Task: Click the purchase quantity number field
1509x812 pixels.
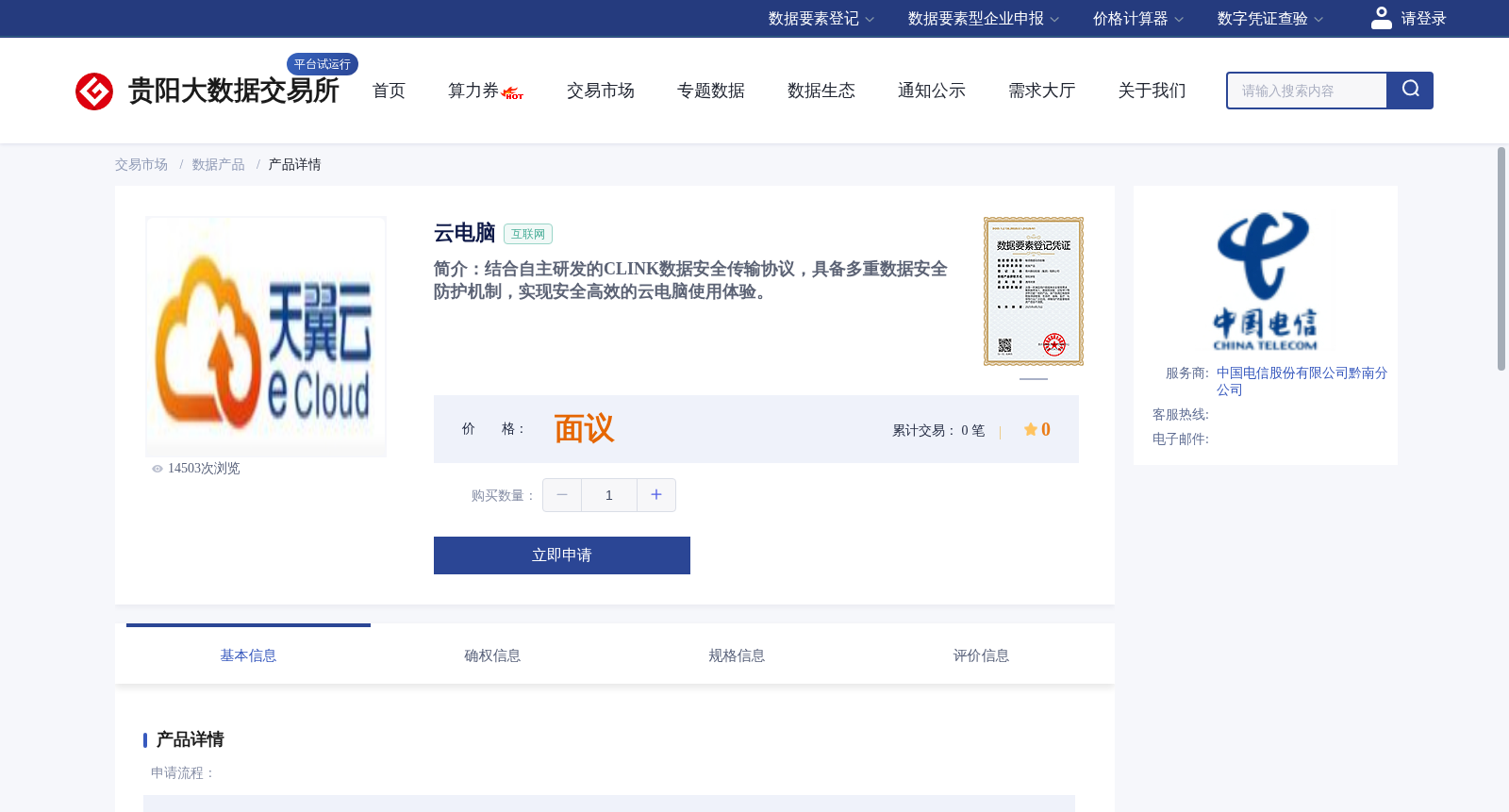Action: click(609, 495)
